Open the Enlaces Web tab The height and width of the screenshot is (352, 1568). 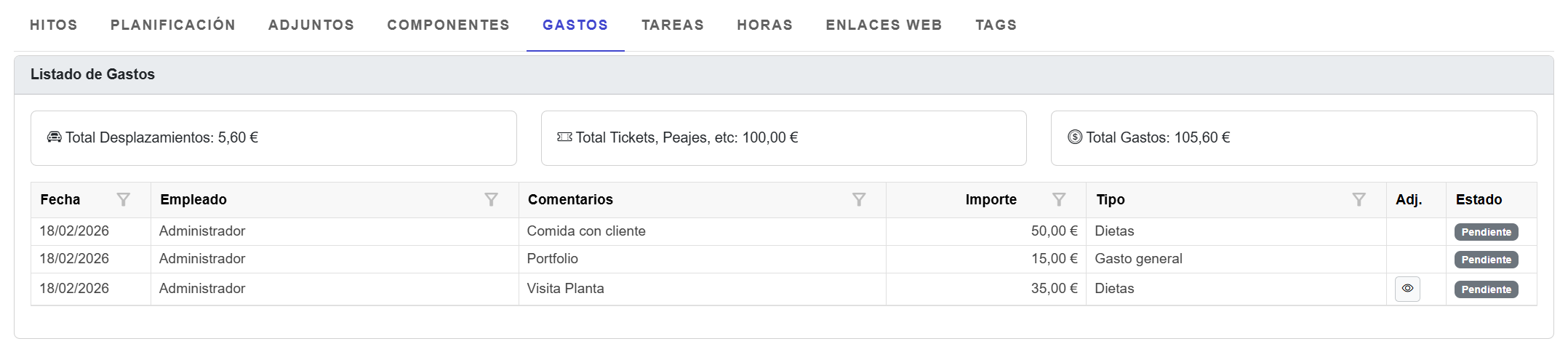click(884, 25)
